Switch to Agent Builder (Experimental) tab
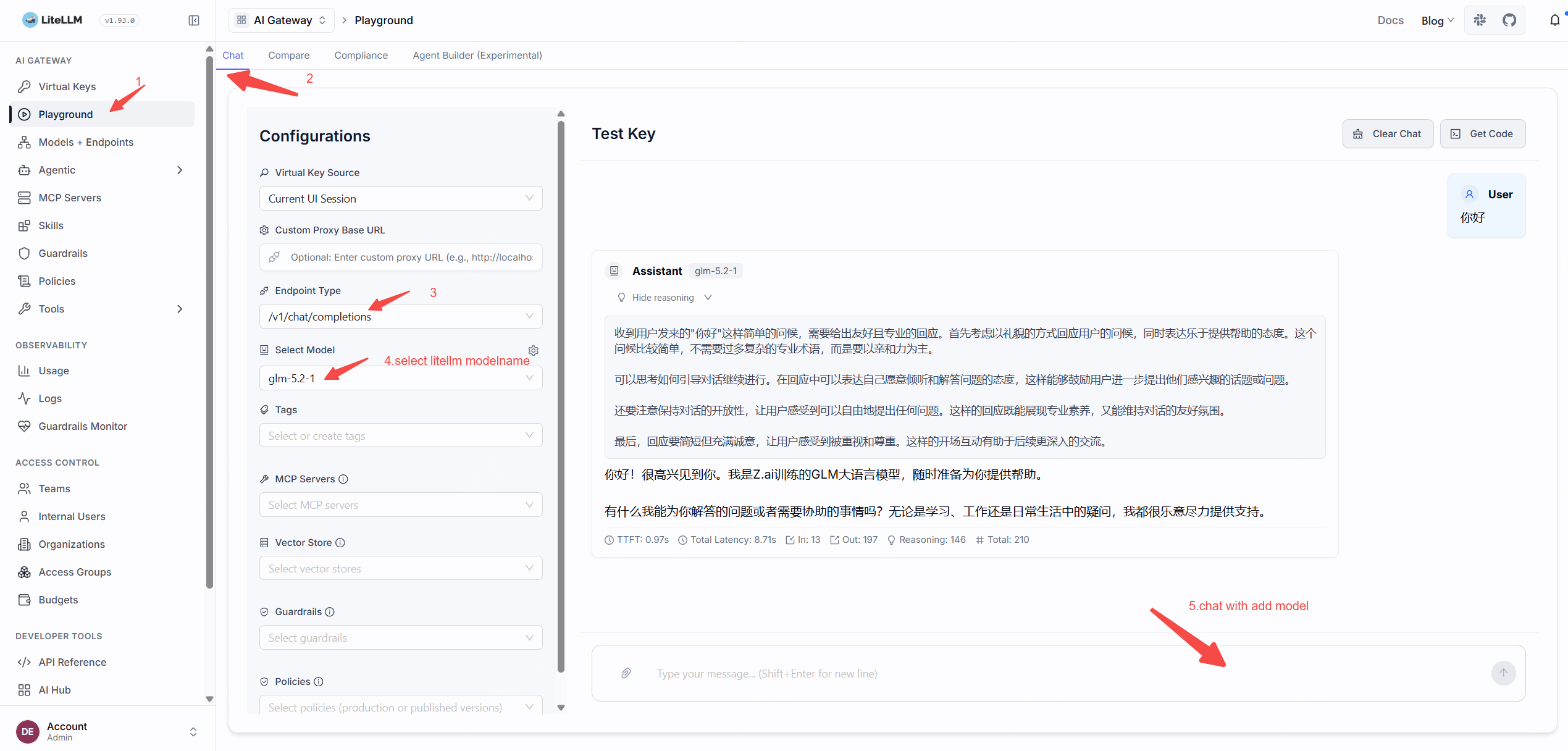The width and height of the screenshot is (1568, 751). (x=477, y=56)
